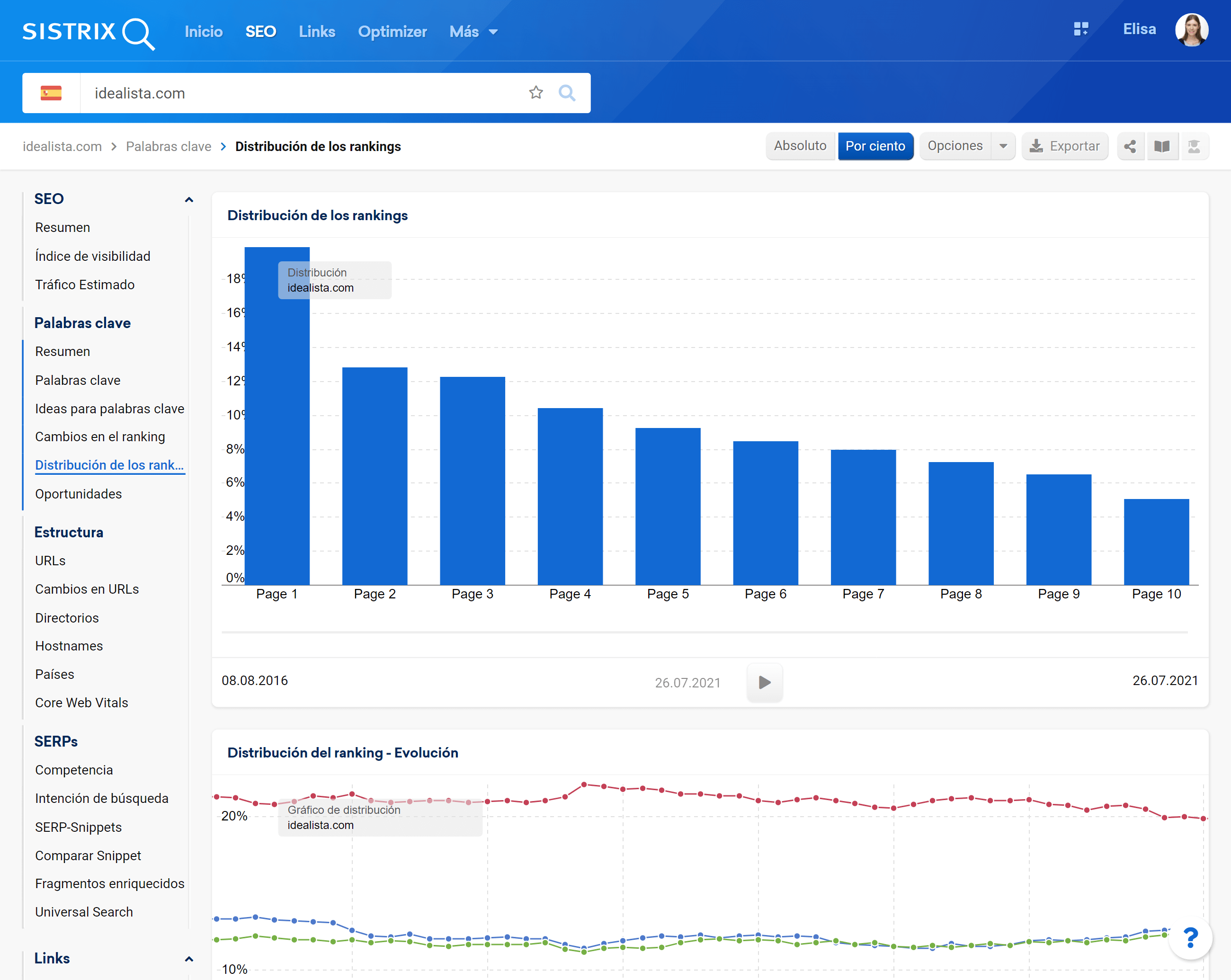
Task: Open the help question mark bubble
Action: tap(1190, 938)
